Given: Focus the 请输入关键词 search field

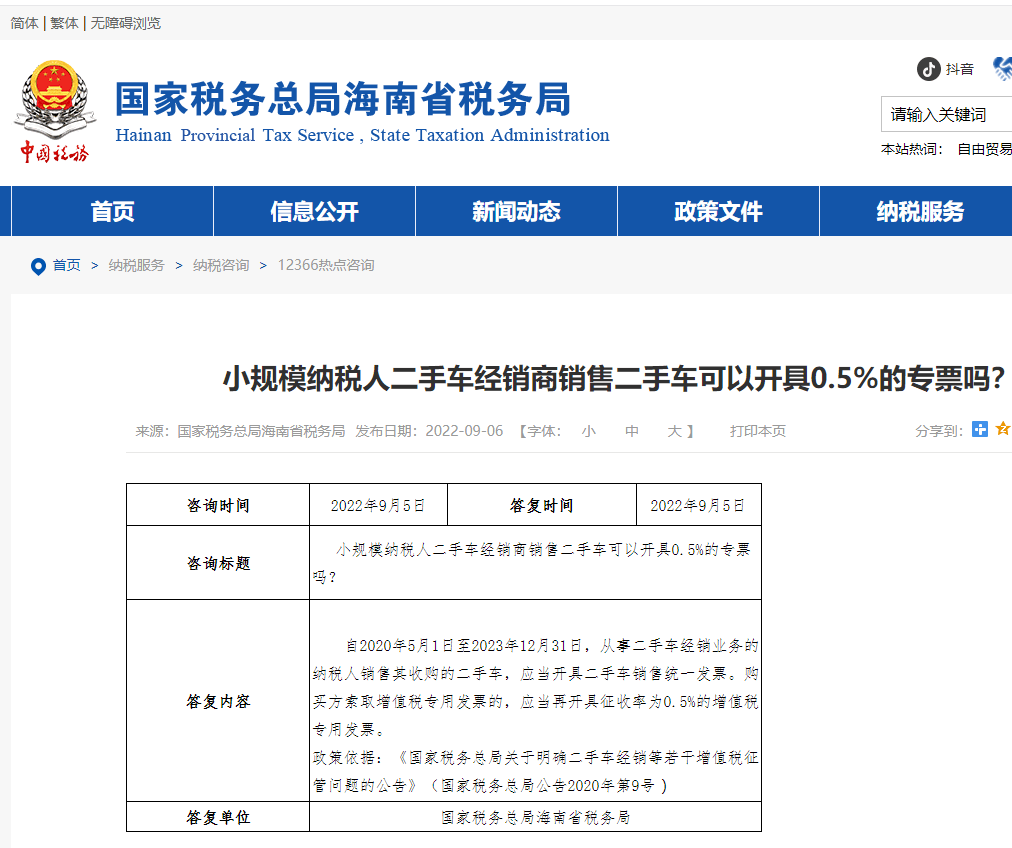Looking at the screenshot, I should pos(946,115).
